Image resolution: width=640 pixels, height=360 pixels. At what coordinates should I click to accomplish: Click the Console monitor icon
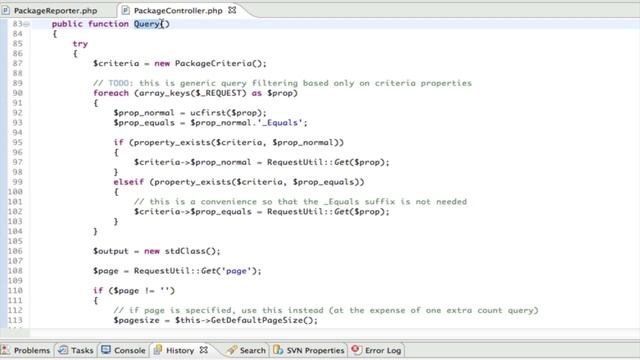coord(106,350)
